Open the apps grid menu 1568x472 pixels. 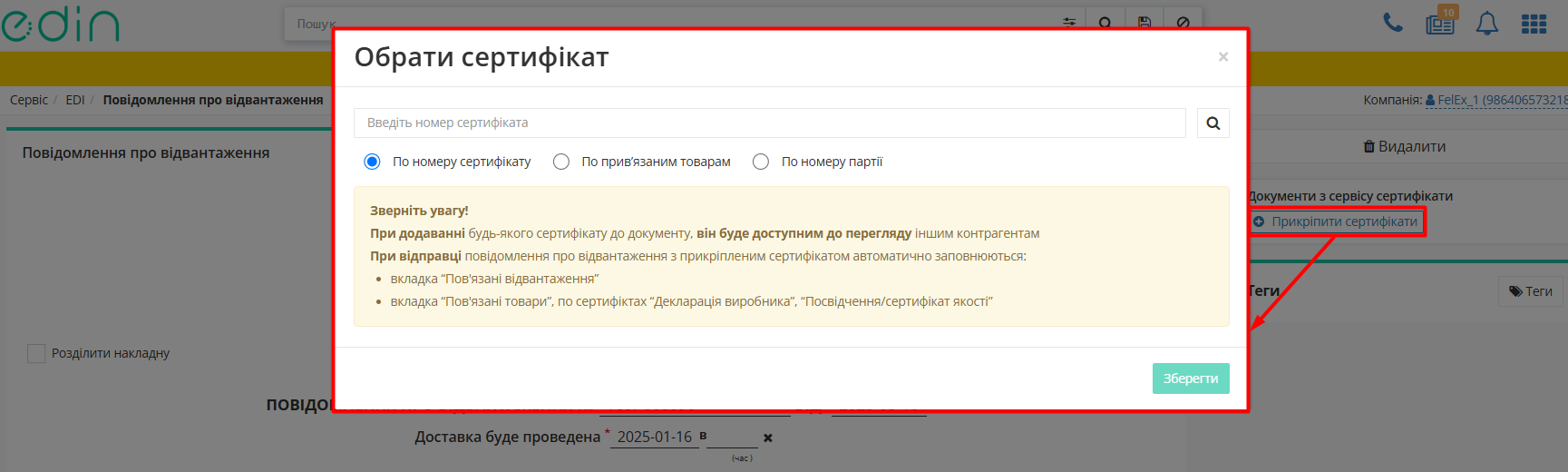1534,24
